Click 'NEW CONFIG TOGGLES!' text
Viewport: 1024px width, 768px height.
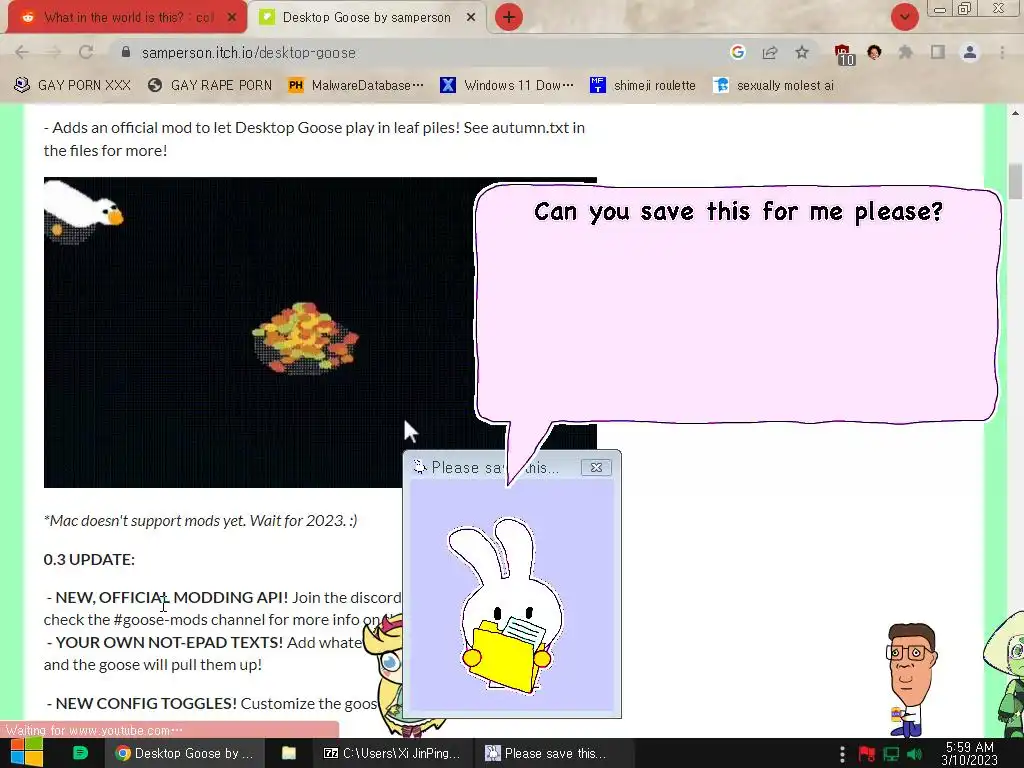point(146,704)
